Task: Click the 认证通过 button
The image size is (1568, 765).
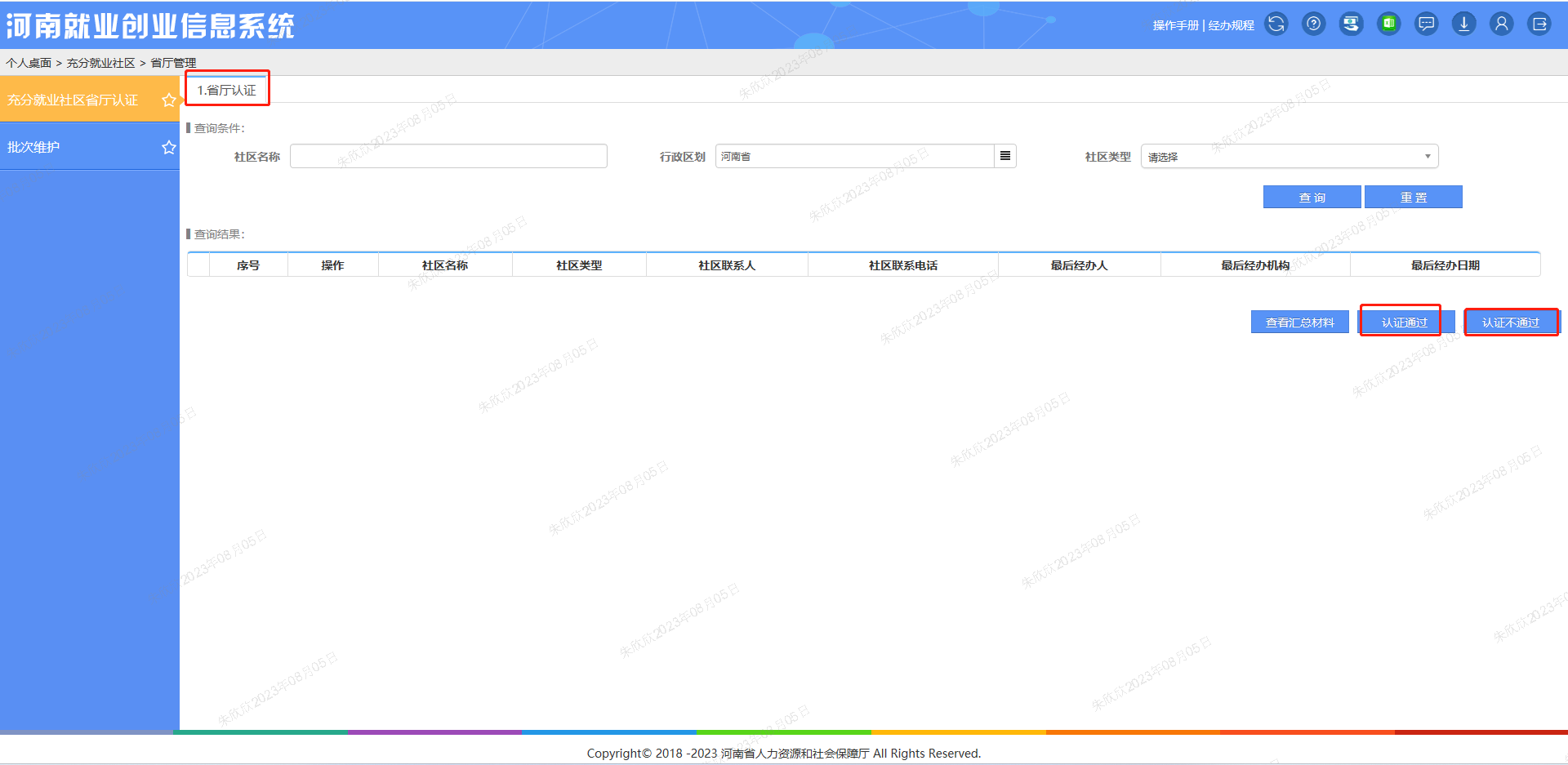Action: coord(1400,322)
